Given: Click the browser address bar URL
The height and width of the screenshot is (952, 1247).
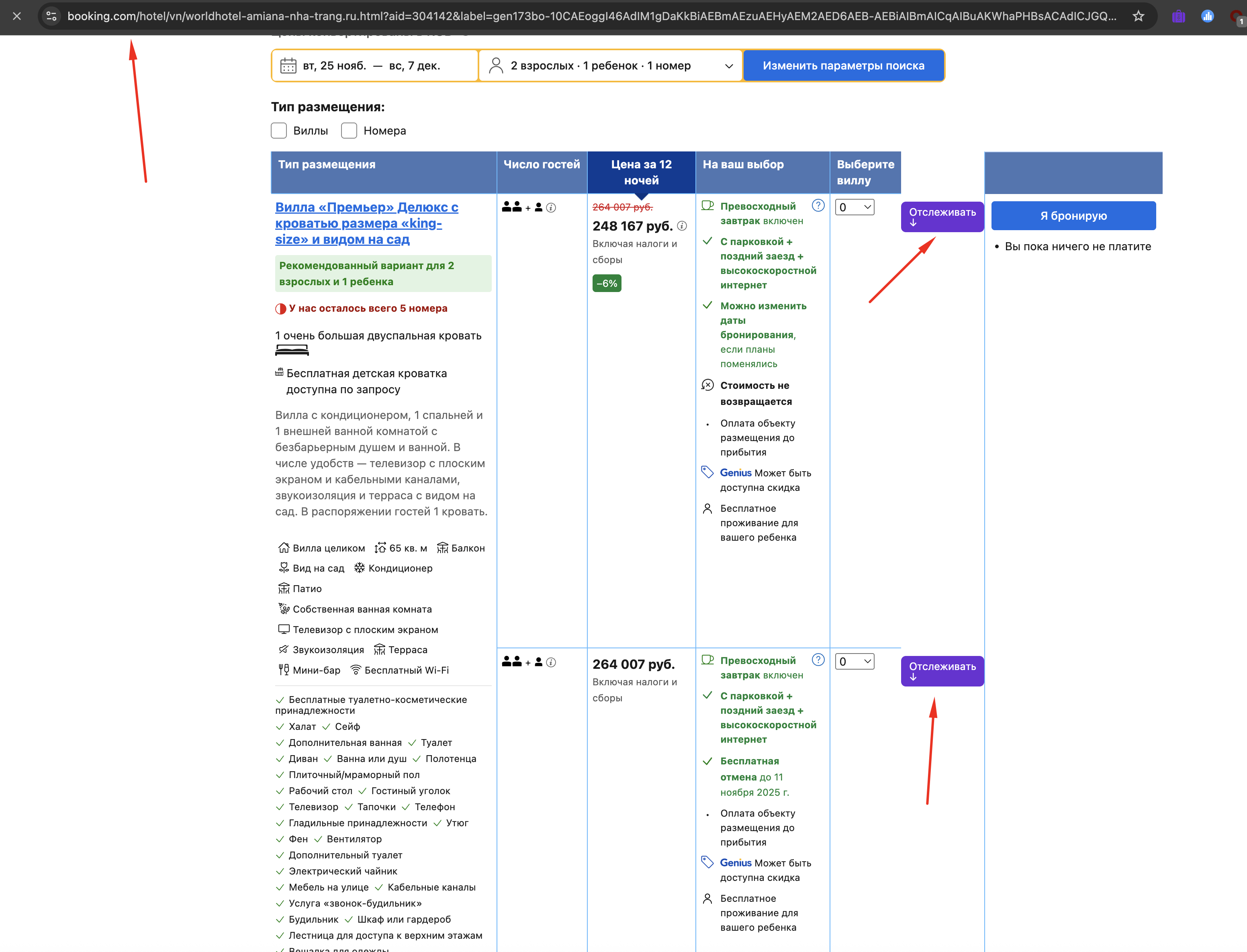Looking at the screenshot, I should click(589, 16).
